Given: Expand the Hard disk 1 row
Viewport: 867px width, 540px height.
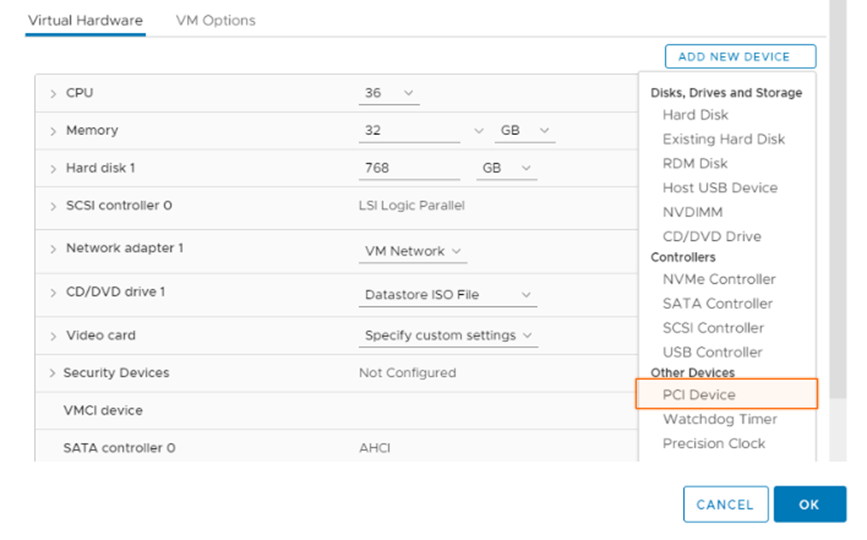Looking at the screenshot, I should (x=53, y=169).
